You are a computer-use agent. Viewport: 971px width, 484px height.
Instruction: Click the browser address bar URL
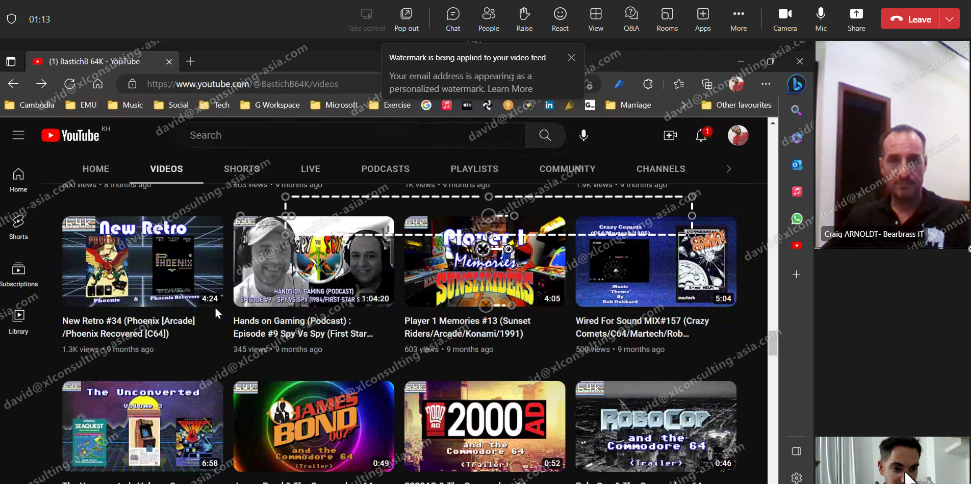pyautogui.click(x=243, y=84)
